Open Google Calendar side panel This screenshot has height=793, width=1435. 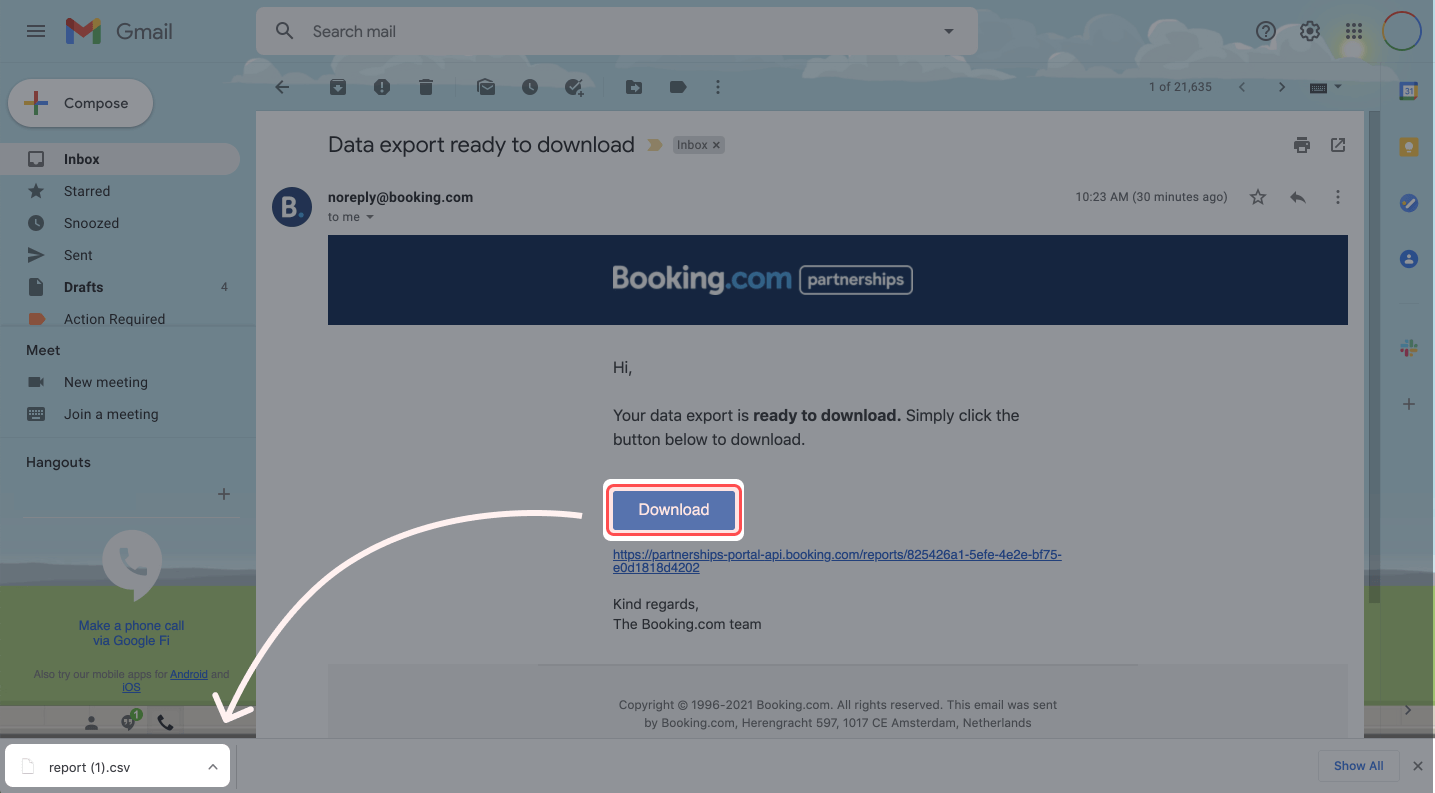tap(1409, 90)
